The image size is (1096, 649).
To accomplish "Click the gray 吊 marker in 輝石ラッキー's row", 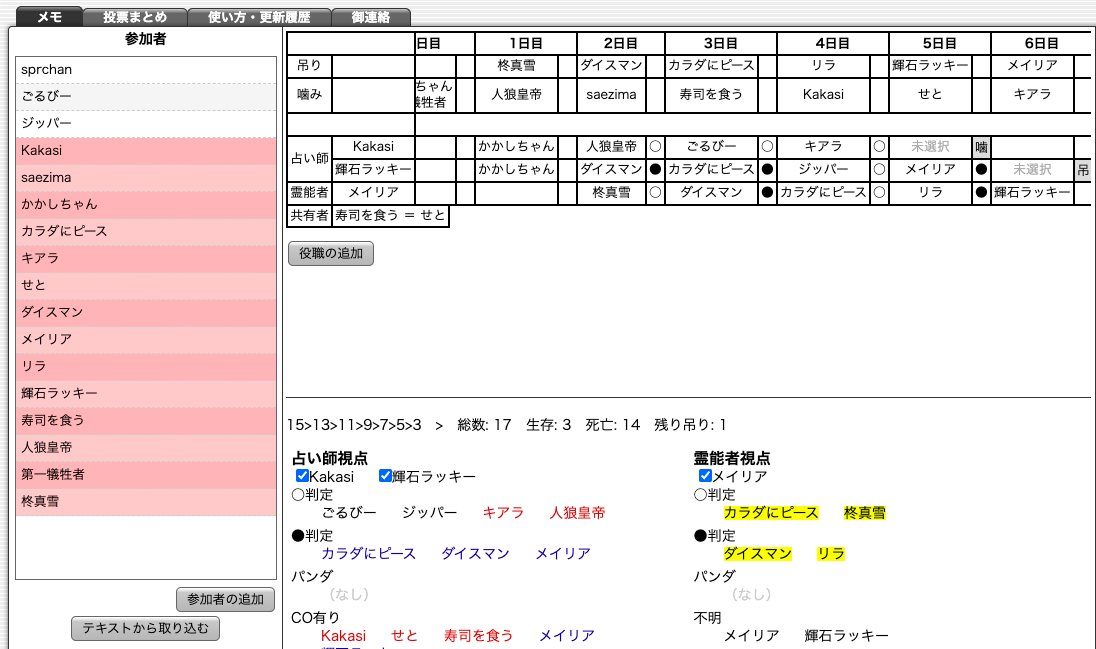I will coord(1083,169).
